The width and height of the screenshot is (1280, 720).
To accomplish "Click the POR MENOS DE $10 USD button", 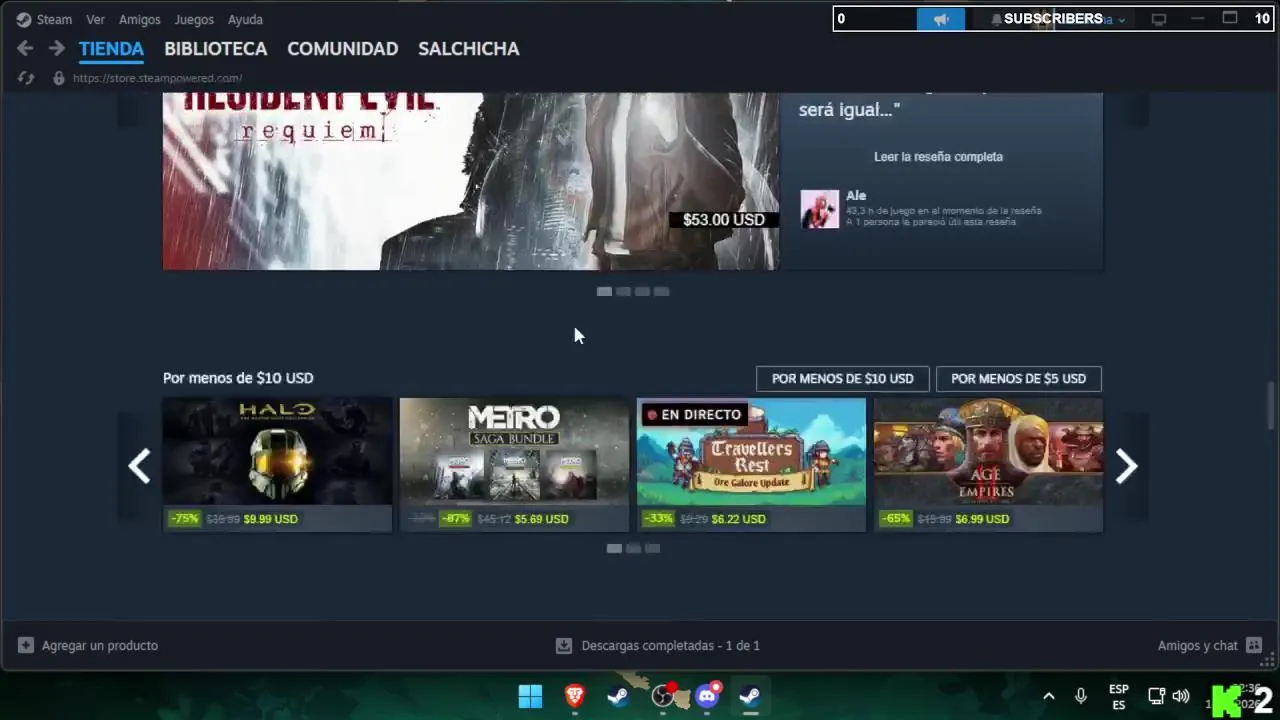I will point(843,379).
